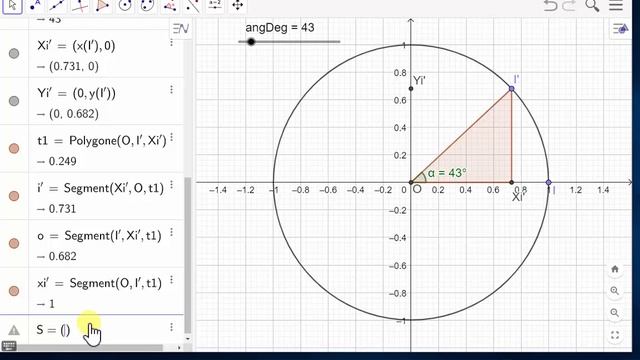Click the angDeg slider handle
640x360 pixels.
point(251,42)
